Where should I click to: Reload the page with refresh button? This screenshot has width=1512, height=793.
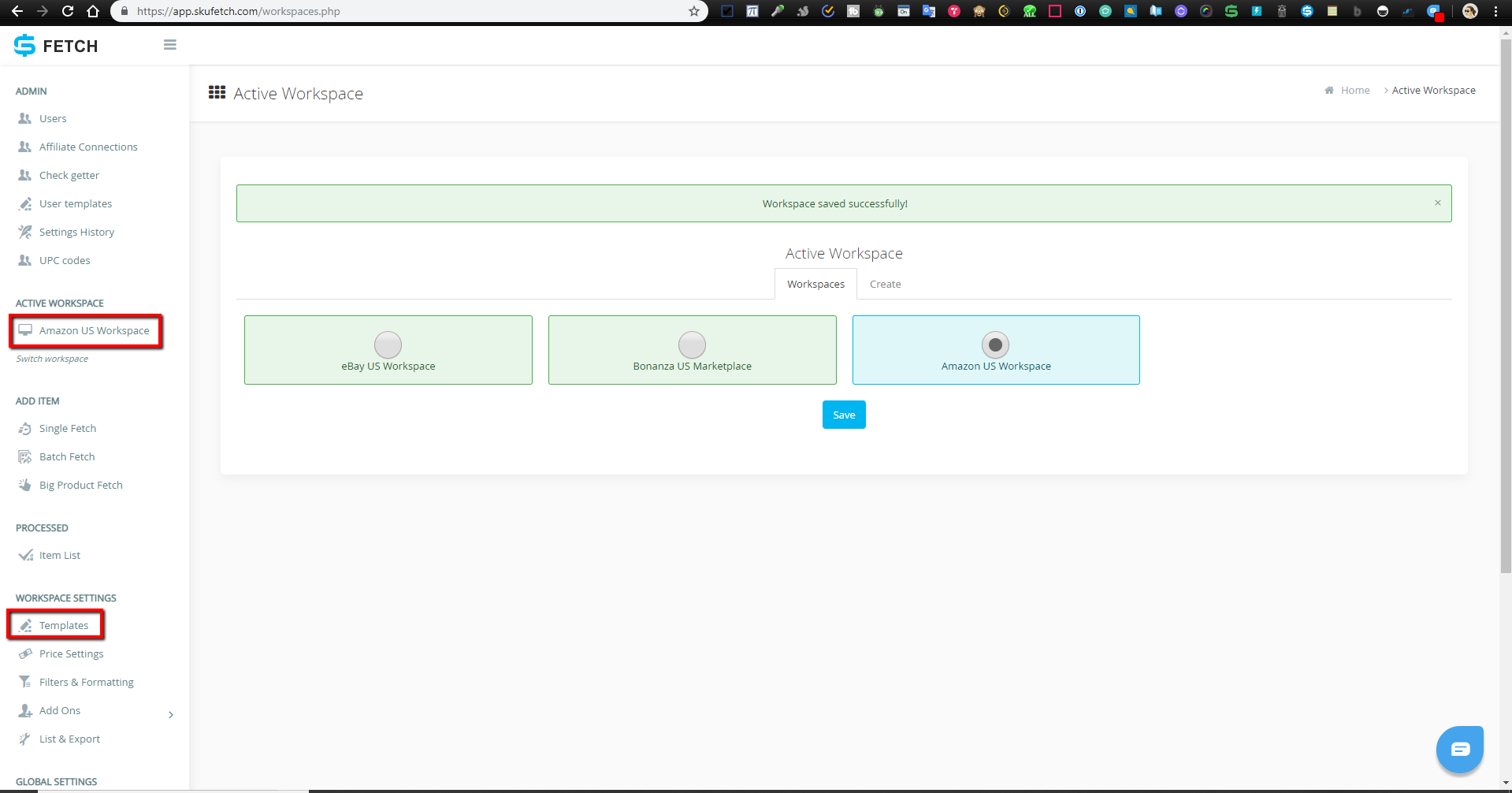(x=68, y=11)
